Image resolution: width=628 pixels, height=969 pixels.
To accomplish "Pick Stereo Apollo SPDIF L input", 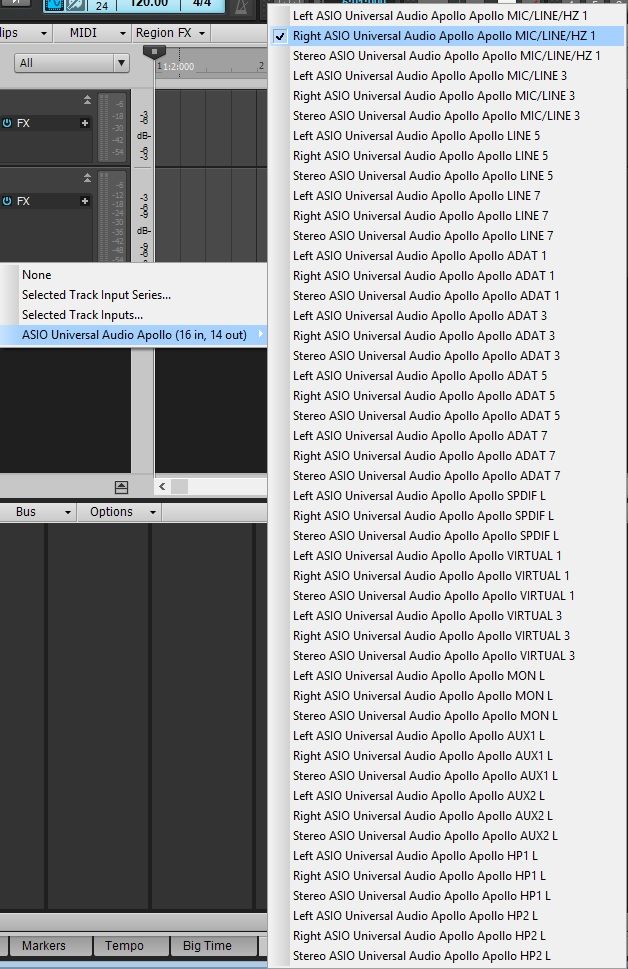I will pyautogui.click(x=425, y=536).
